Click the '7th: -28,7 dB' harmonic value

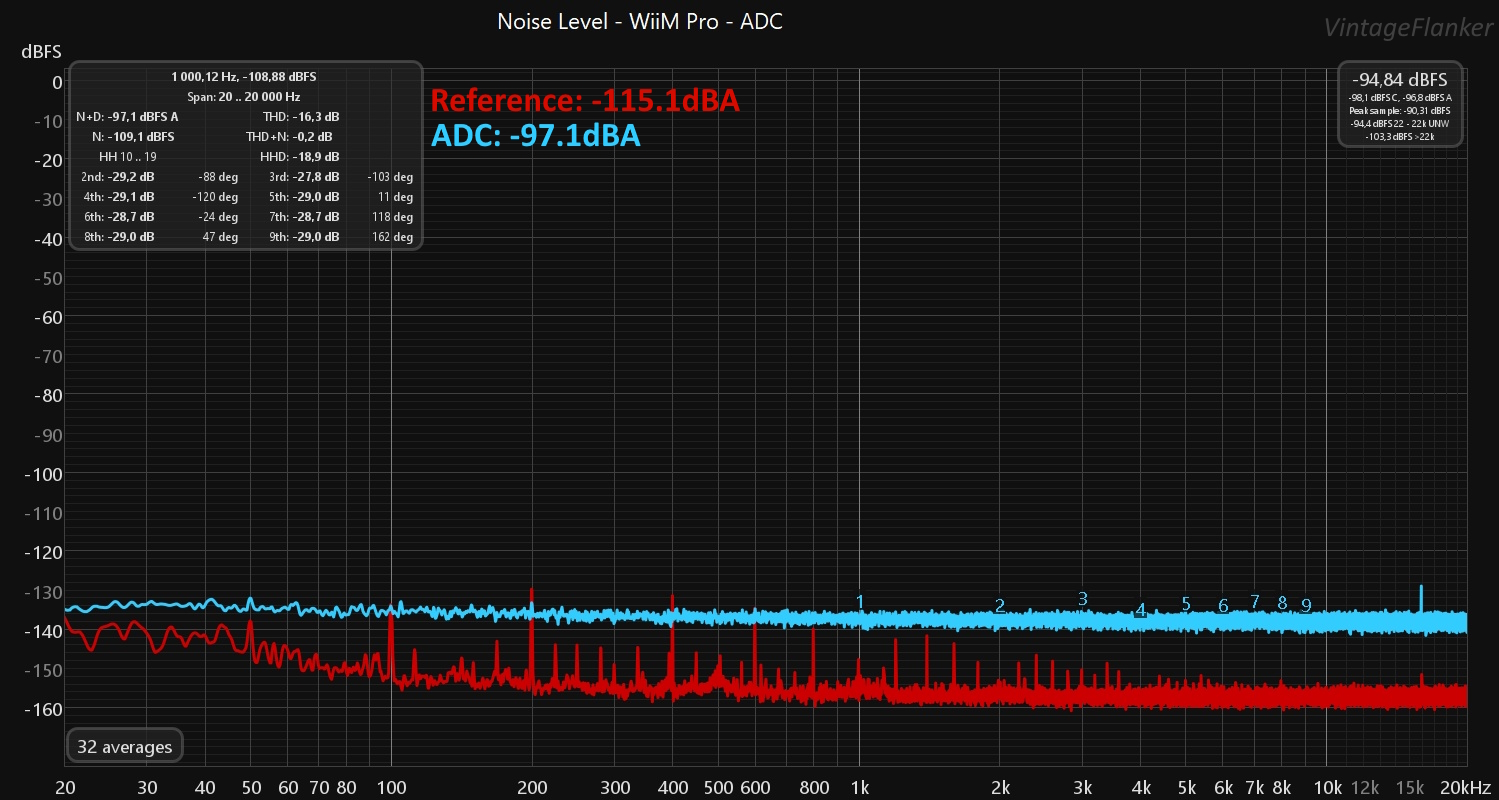coord(304,217)
